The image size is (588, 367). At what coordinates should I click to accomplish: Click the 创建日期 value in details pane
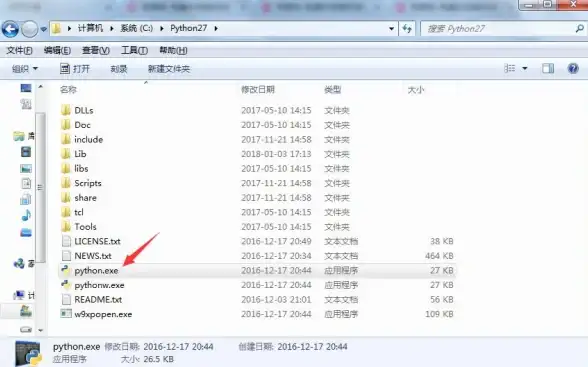click(x=312, y=347)
